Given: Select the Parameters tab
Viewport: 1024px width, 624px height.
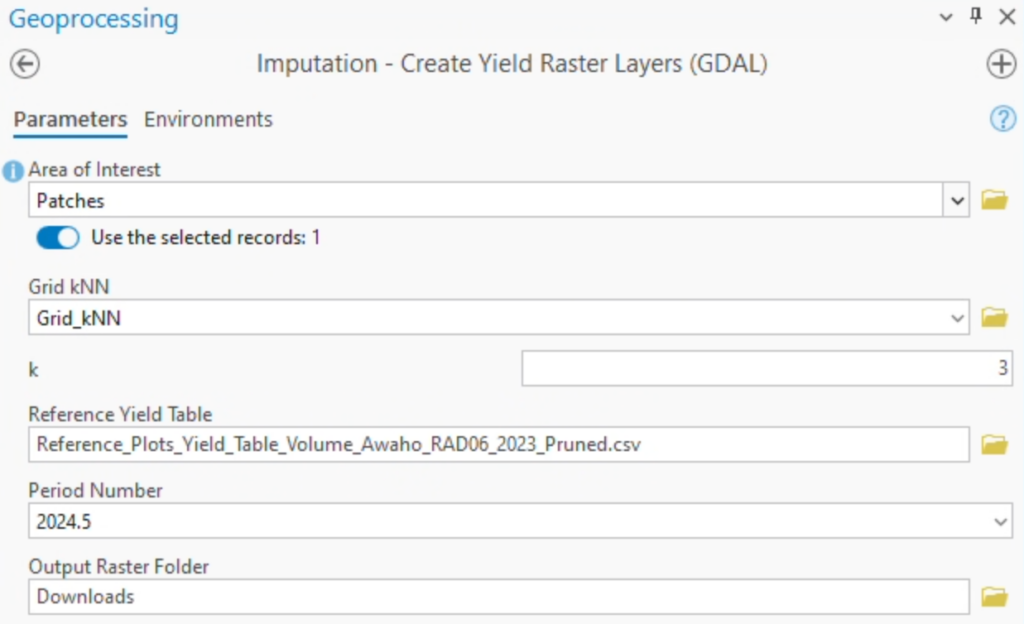Looking at the screenshot, I should pyautogui.click(x=69, y=119).
